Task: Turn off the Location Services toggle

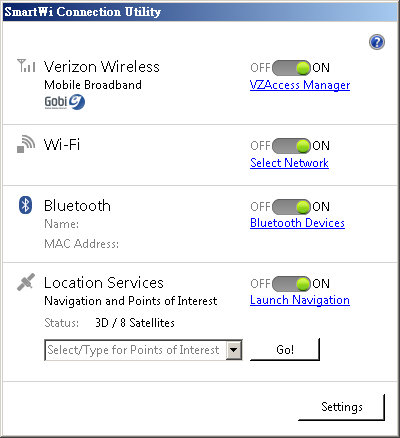Action: pos(291,284)
